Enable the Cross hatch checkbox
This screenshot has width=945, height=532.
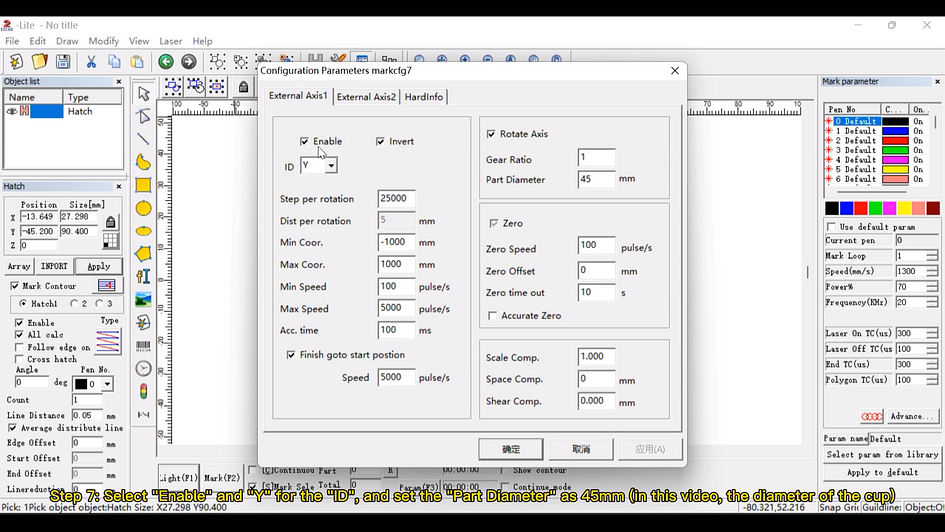19,359
